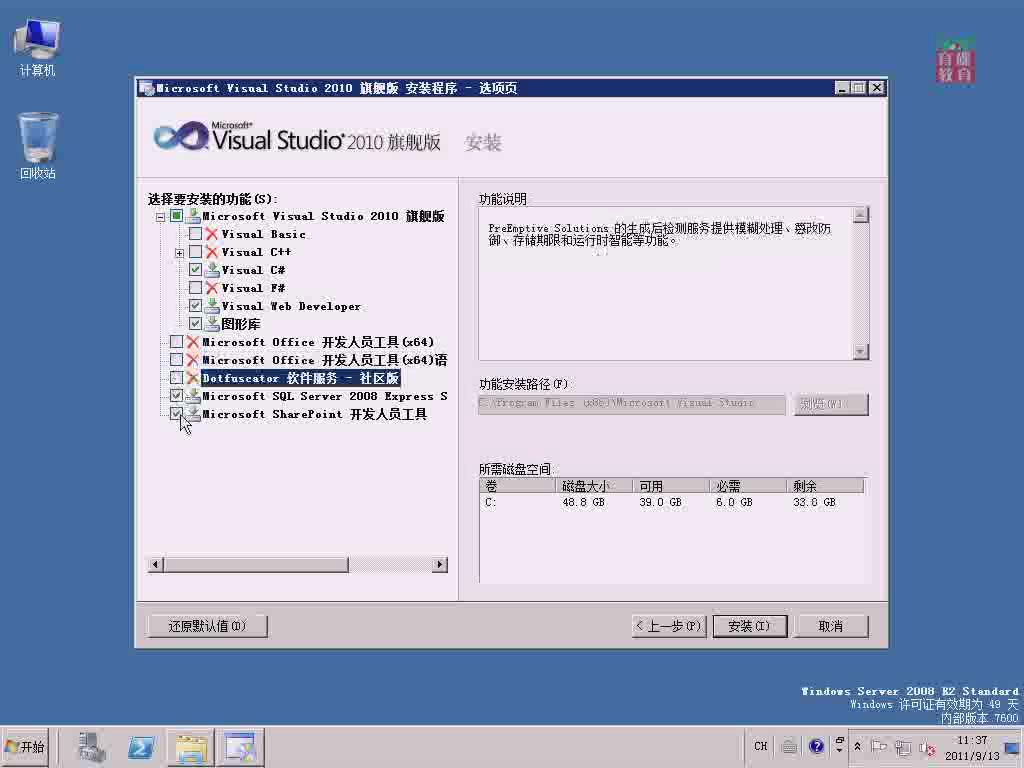Click the install icon beside Microsoft SharePoint 开发人员工具
Viewport: 1024px width, 768px height.
point(193,413)
